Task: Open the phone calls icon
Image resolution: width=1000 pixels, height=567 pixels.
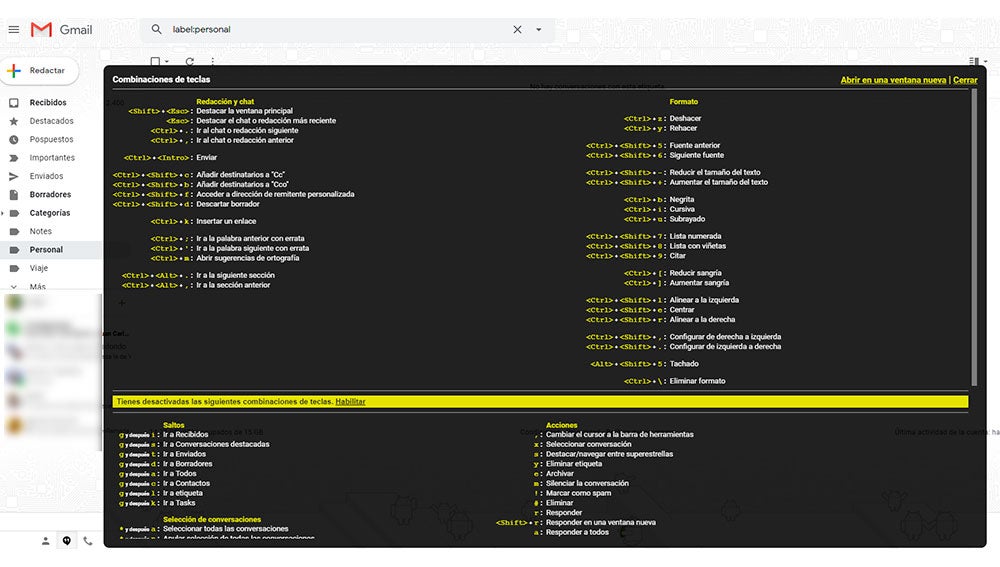Action: (88, 541)
